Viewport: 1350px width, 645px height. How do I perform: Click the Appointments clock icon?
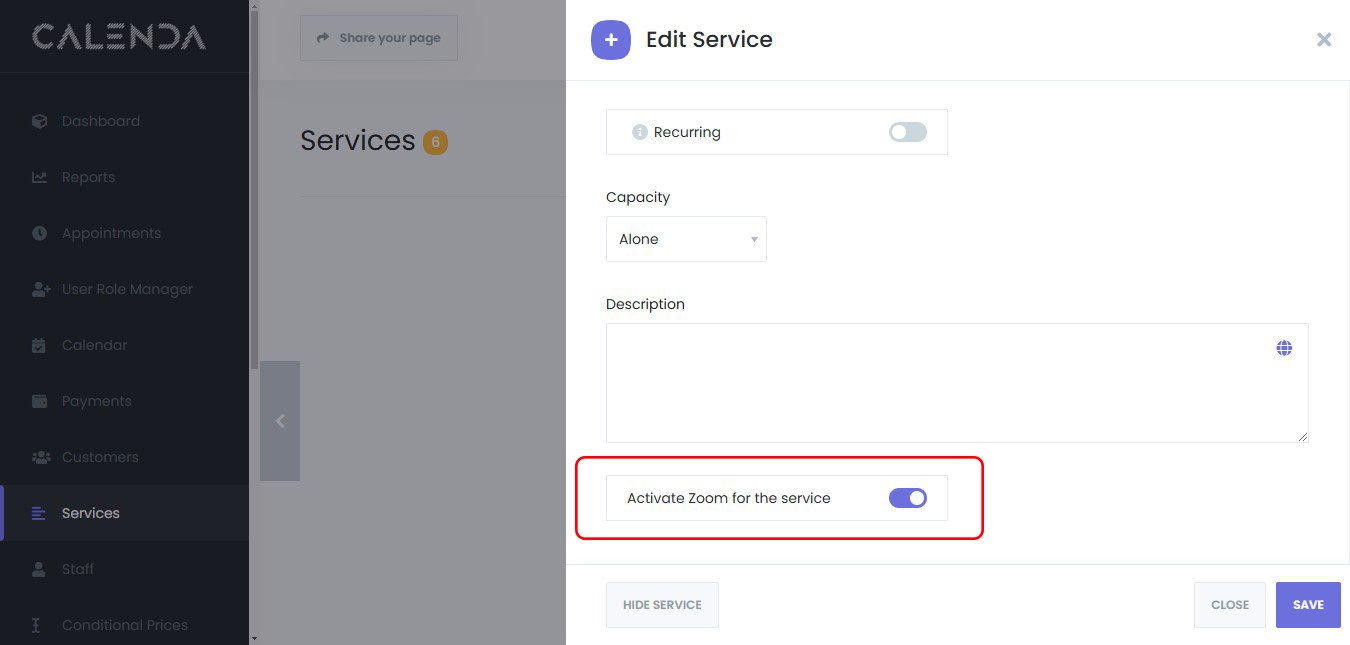point(40,233)
